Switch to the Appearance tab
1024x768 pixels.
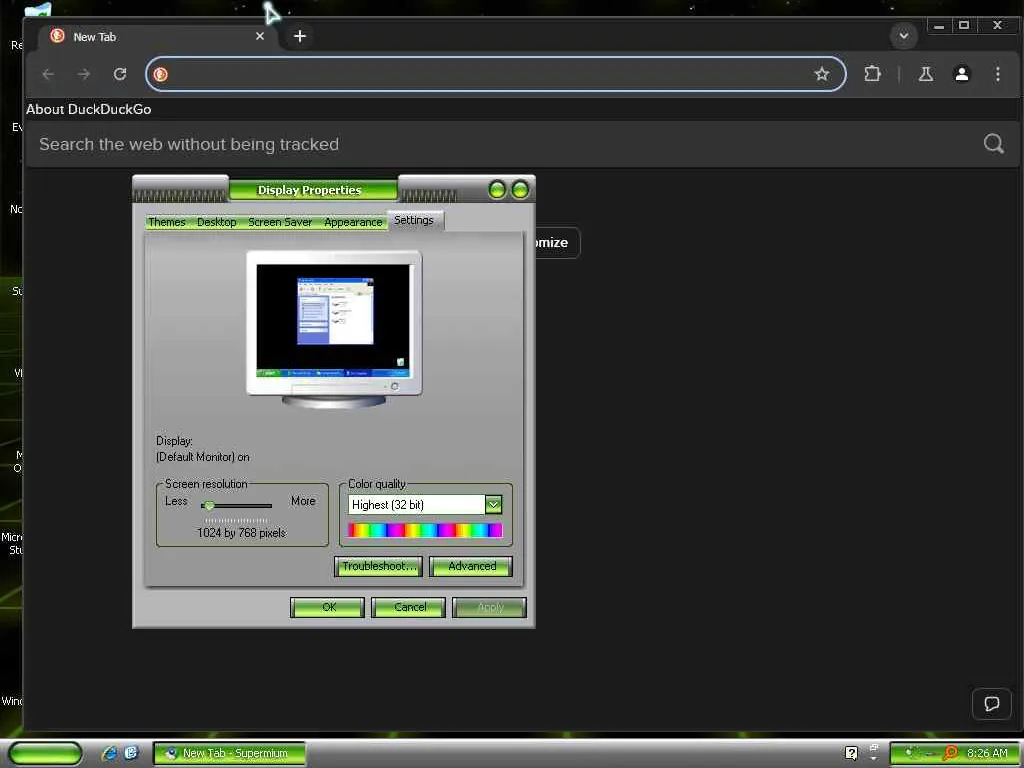[353, 222]
